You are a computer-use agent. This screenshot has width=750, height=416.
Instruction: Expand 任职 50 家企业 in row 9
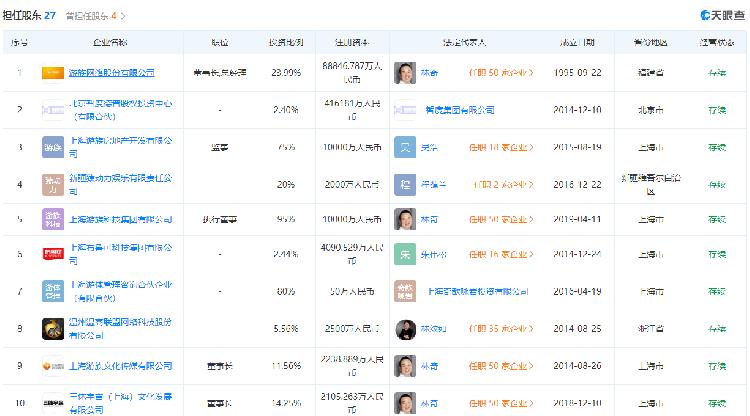501,366
